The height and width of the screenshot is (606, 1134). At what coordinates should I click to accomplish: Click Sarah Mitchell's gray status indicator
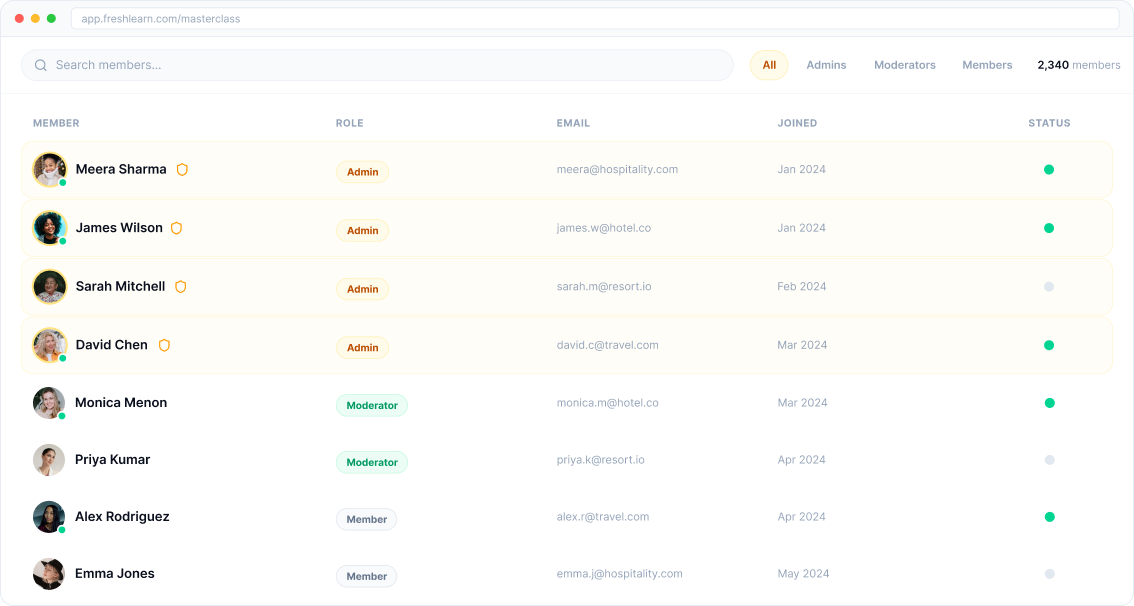click(x=1049, y=287)
